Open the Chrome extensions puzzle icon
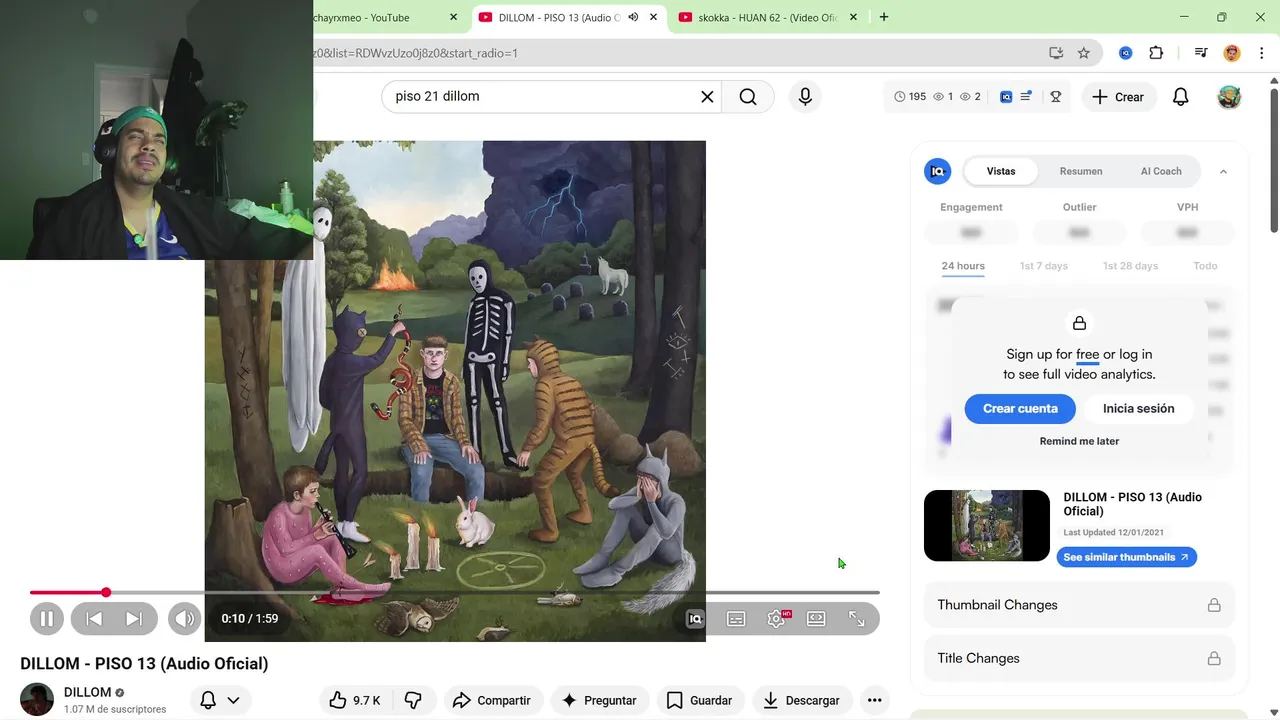 coord(1156,53)
